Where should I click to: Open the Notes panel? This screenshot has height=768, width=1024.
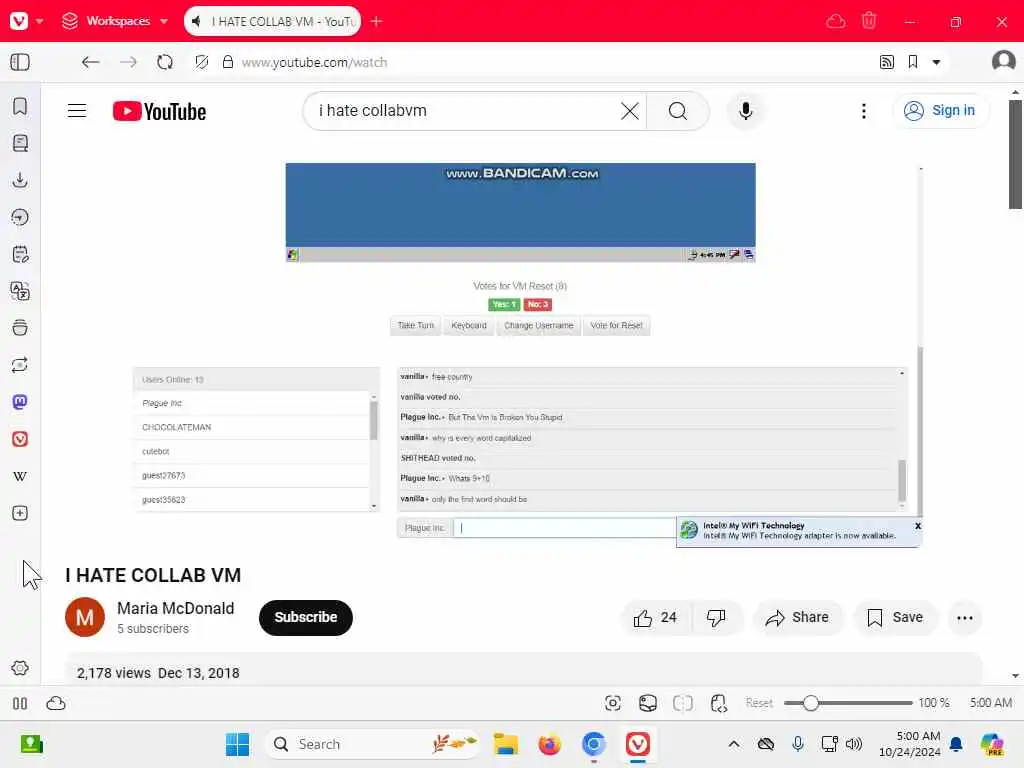click(20, 254)
